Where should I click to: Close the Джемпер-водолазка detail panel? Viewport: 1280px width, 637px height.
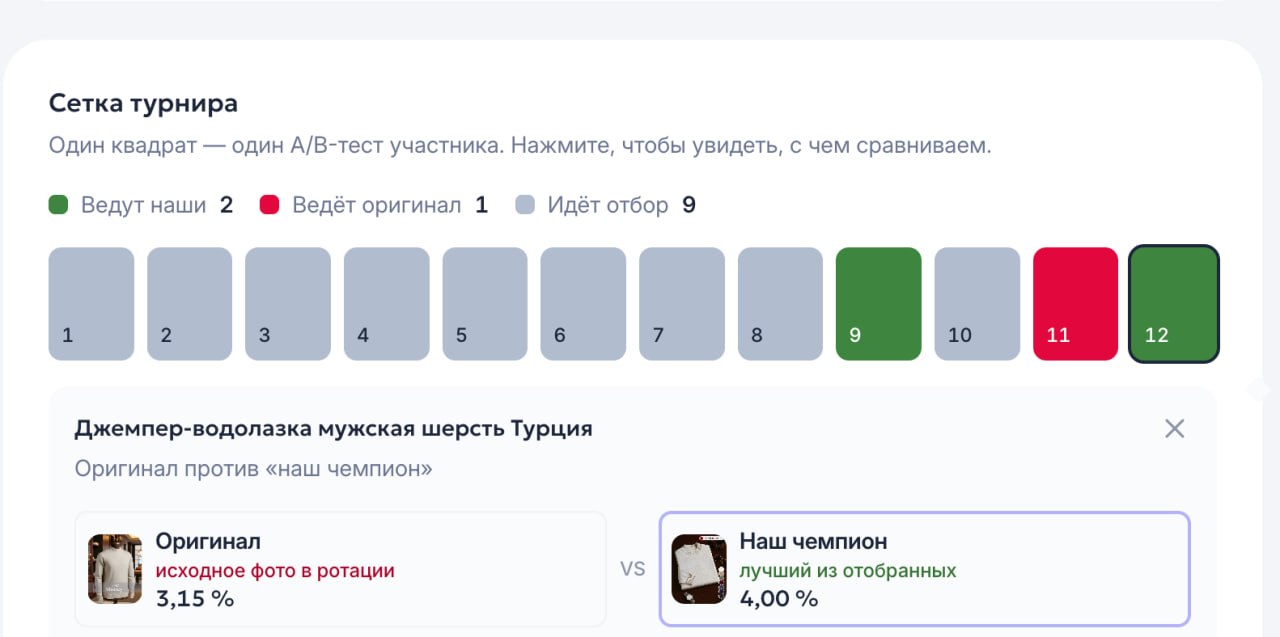[x=1174, y=429]
